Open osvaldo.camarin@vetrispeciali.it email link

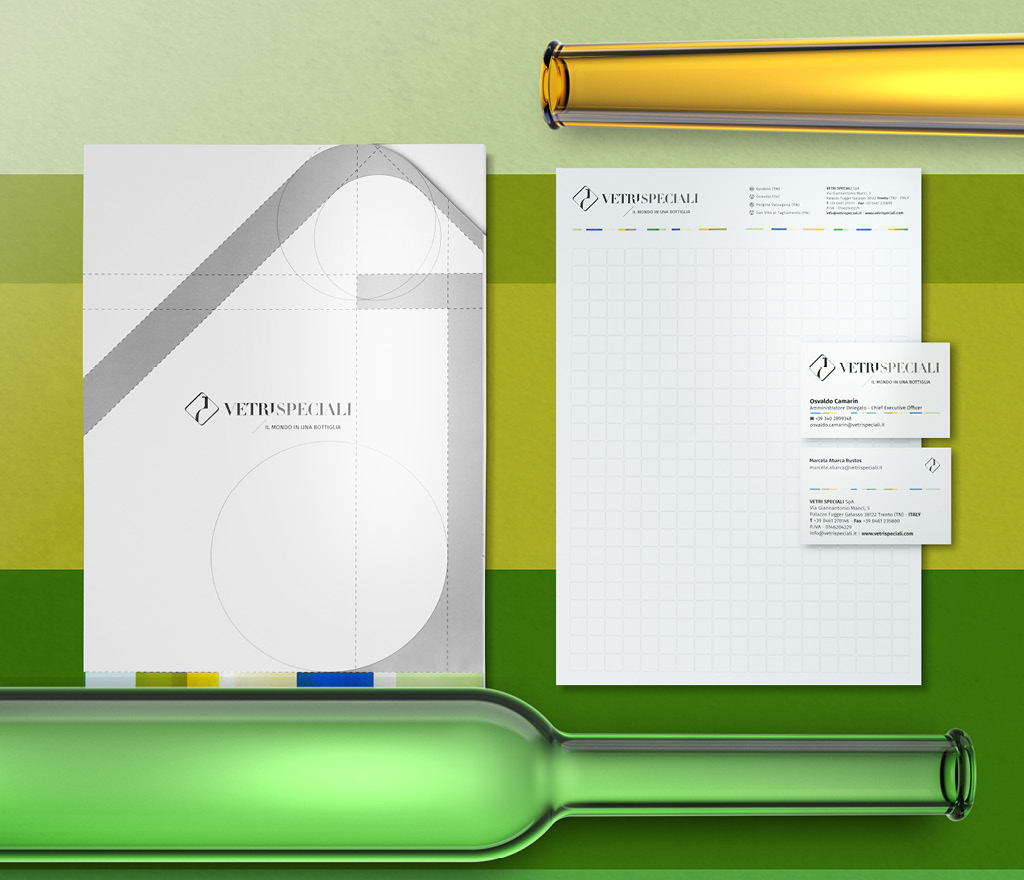[847, 425]
